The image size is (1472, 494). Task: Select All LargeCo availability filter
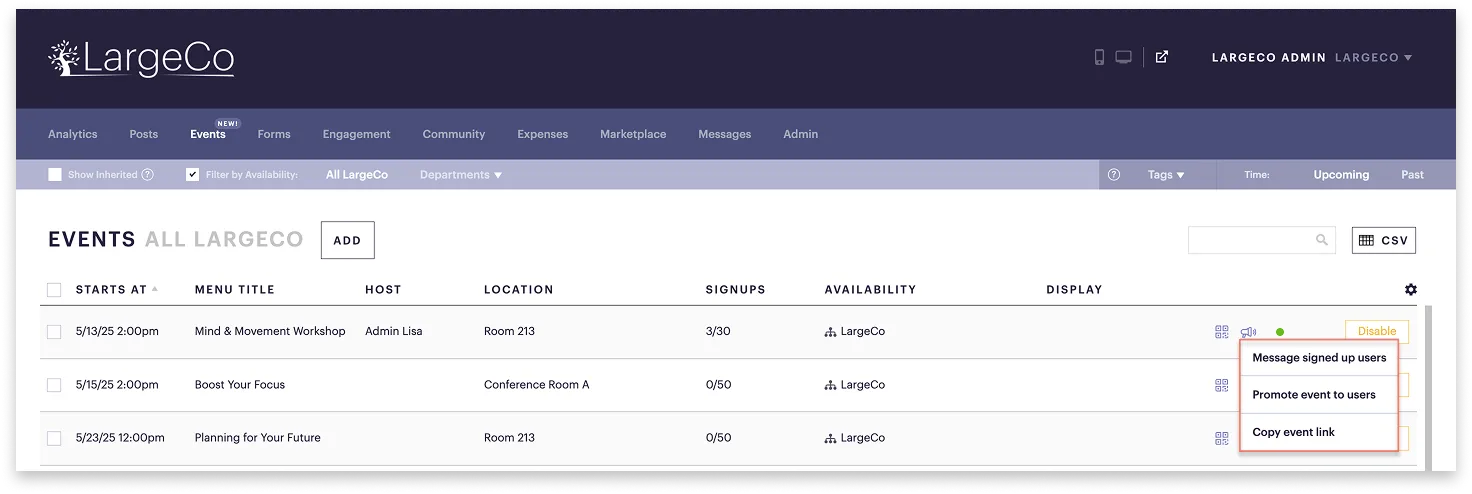tap(357, 174)
